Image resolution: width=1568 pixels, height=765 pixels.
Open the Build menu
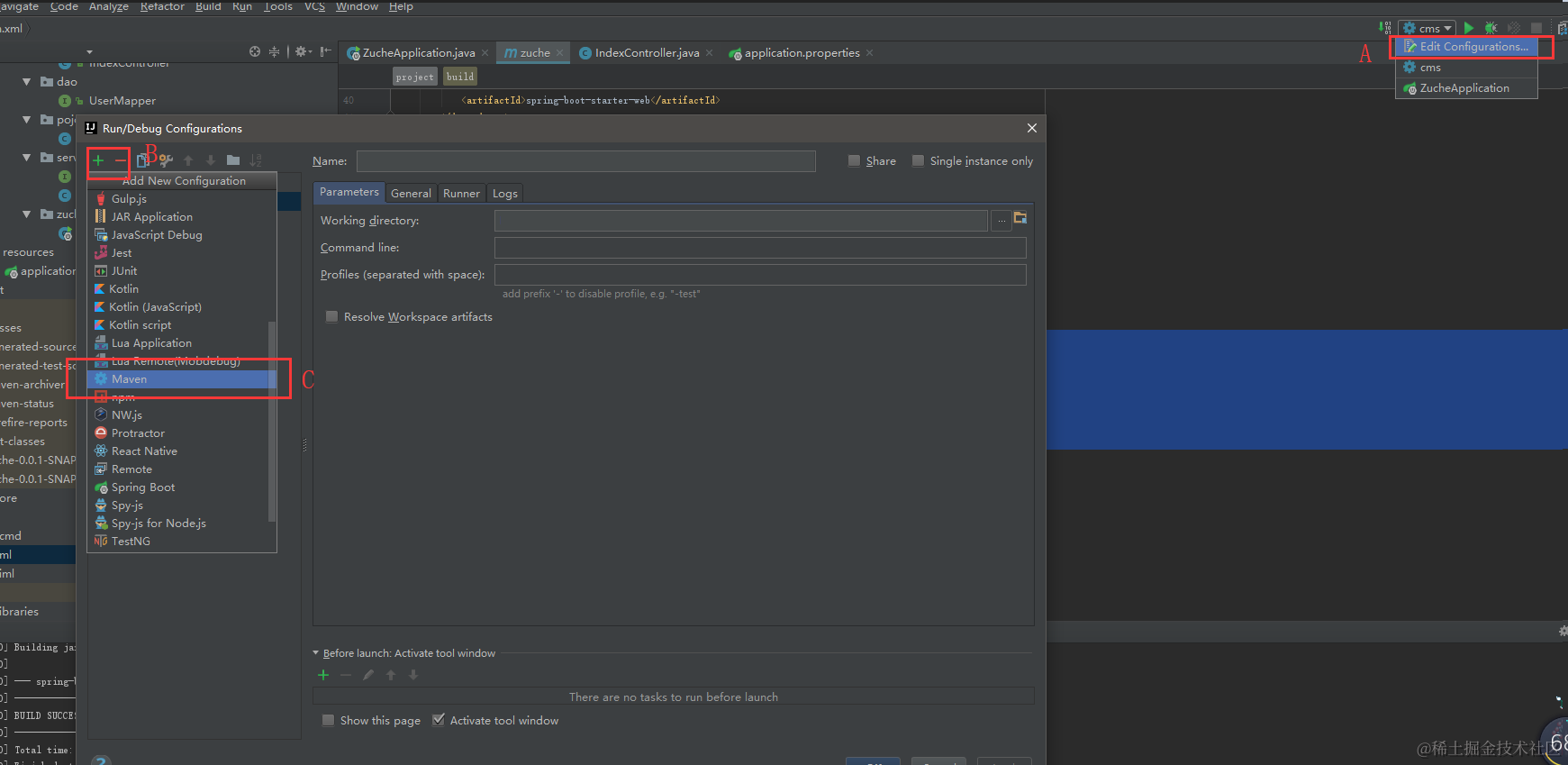click(208, 6)
